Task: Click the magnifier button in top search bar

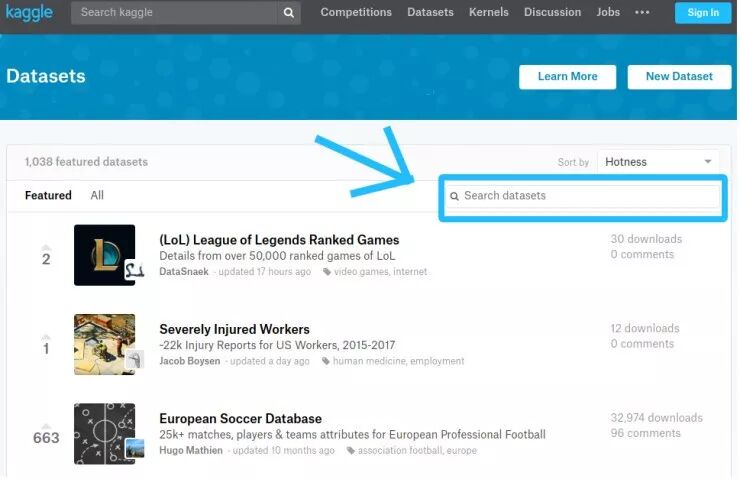Action: click(x=289, y=13)
